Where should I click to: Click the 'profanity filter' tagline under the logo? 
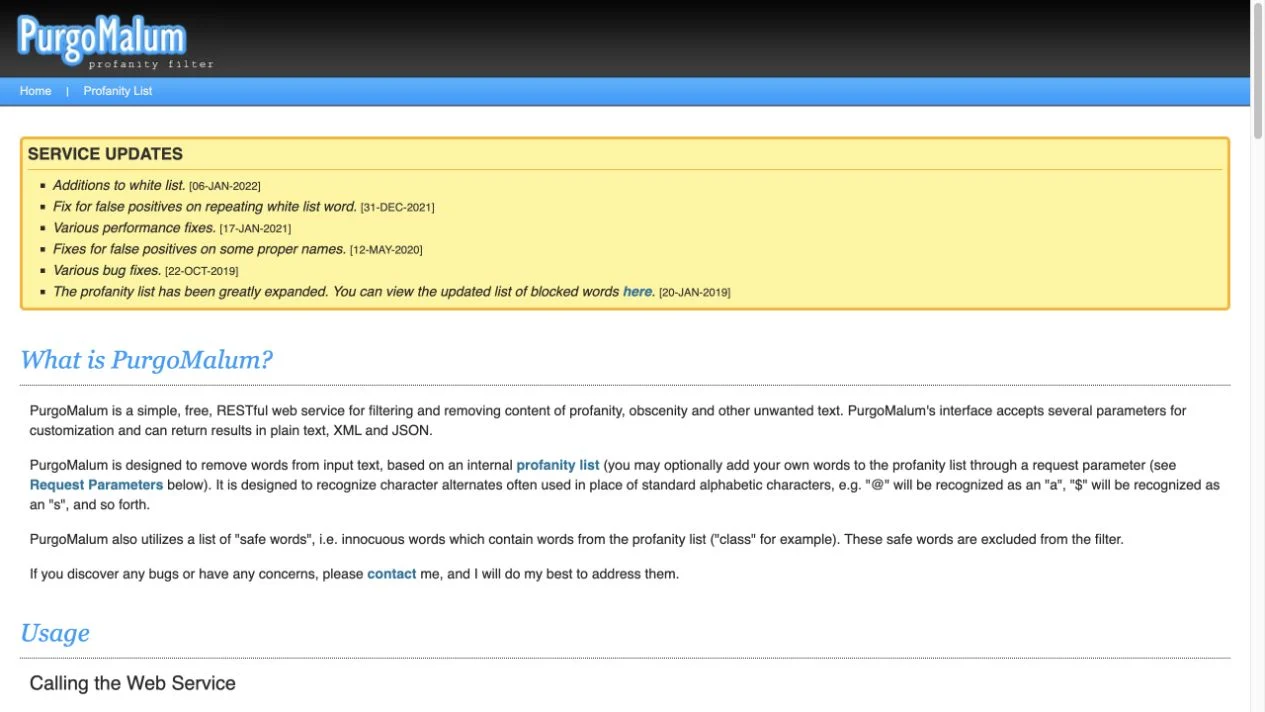tap(151, 65)
